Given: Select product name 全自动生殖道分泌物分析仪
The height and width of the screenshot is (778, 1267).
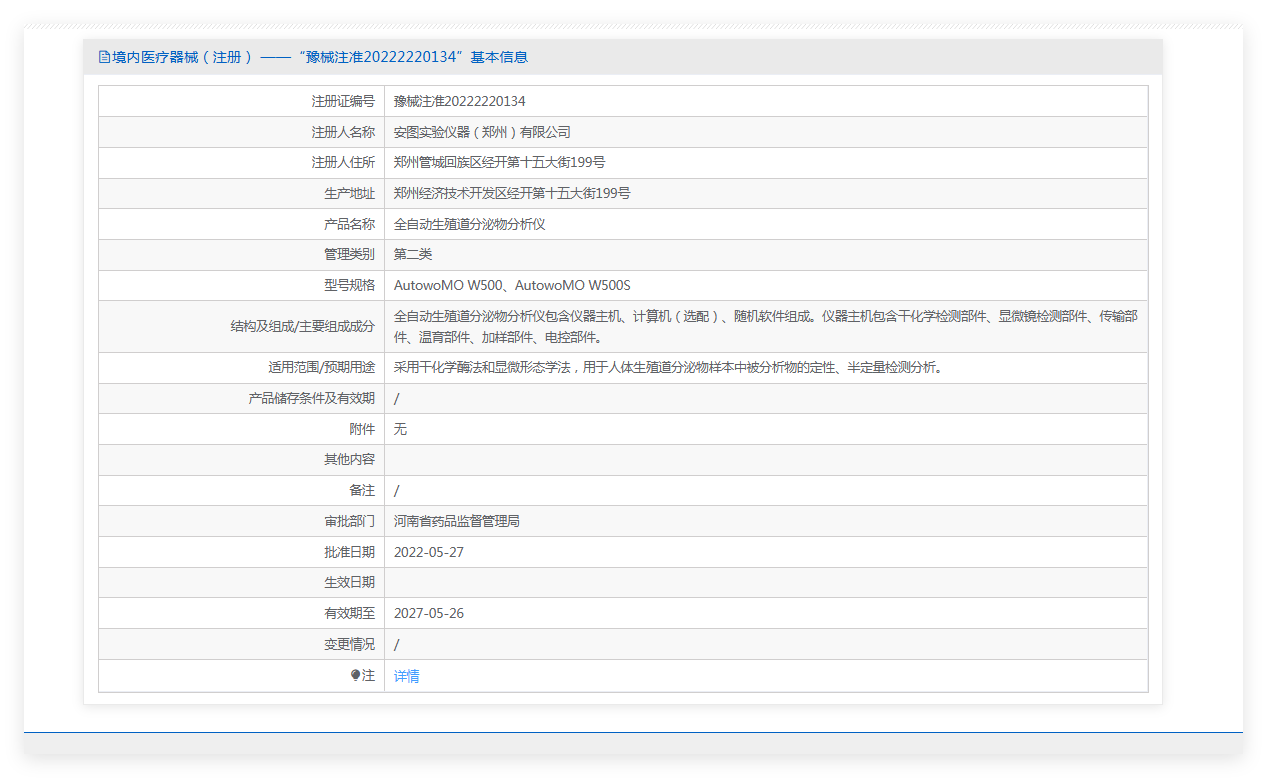Looking at the screenshot, I should 470,224.
